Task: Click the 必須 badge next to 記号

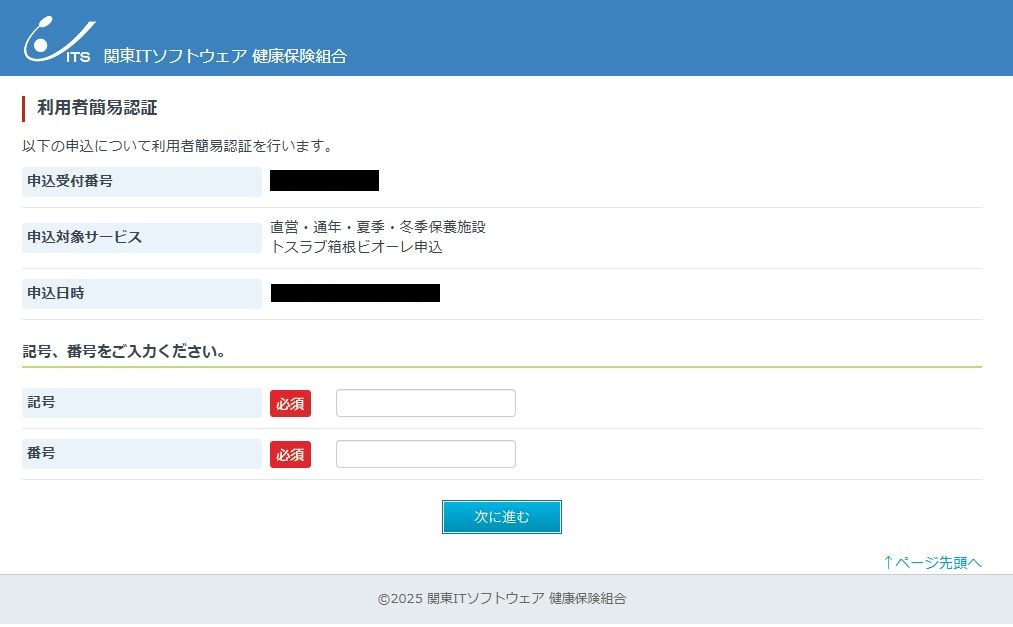Action: 290,404
